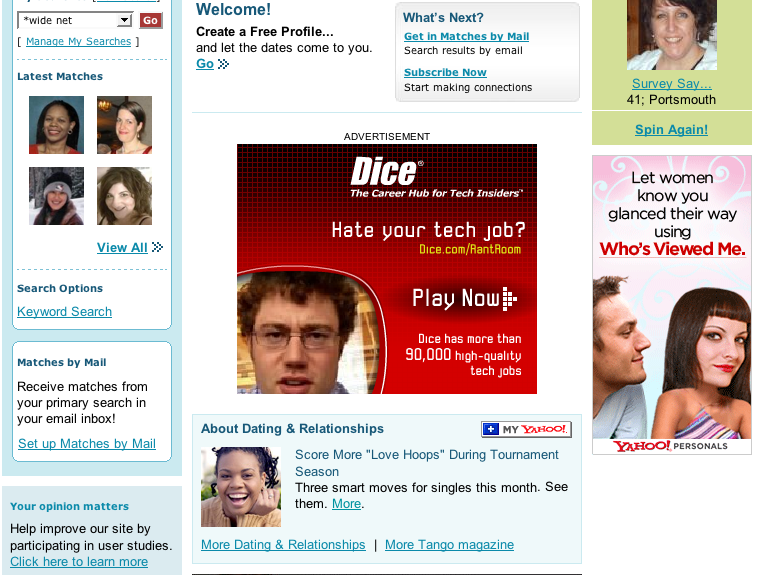Open More Tango magazine link
Viewport: 768px width, 575px height.
tap(449, 545)
